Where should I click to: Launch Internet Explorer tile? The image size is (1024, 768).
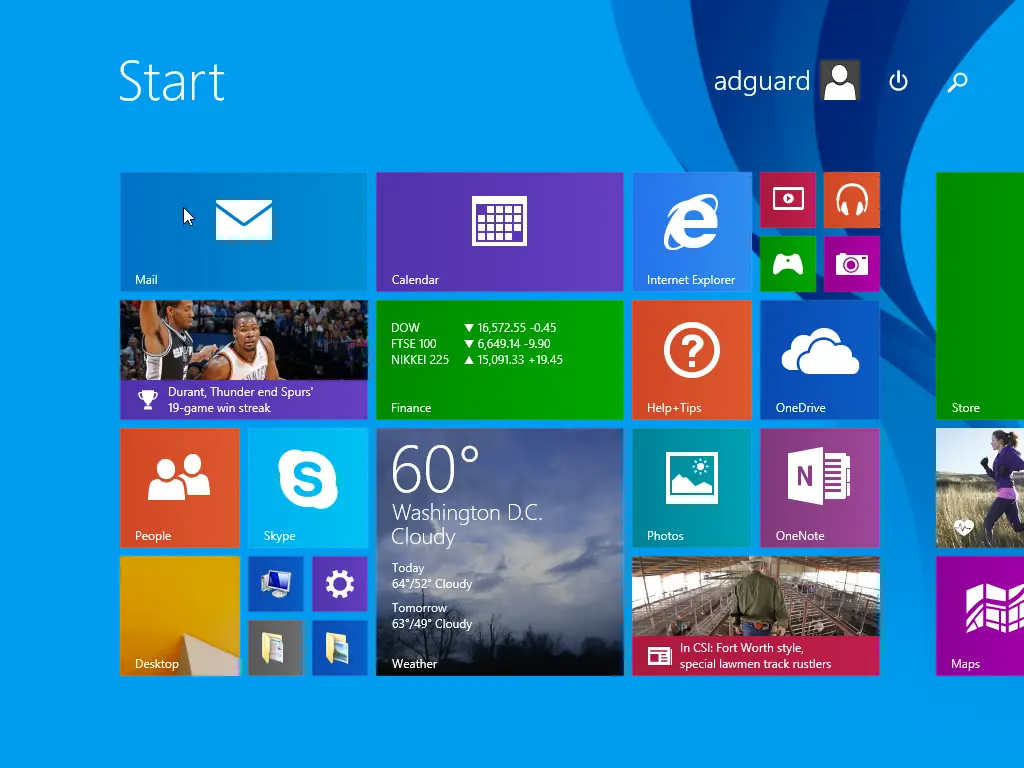692,231
